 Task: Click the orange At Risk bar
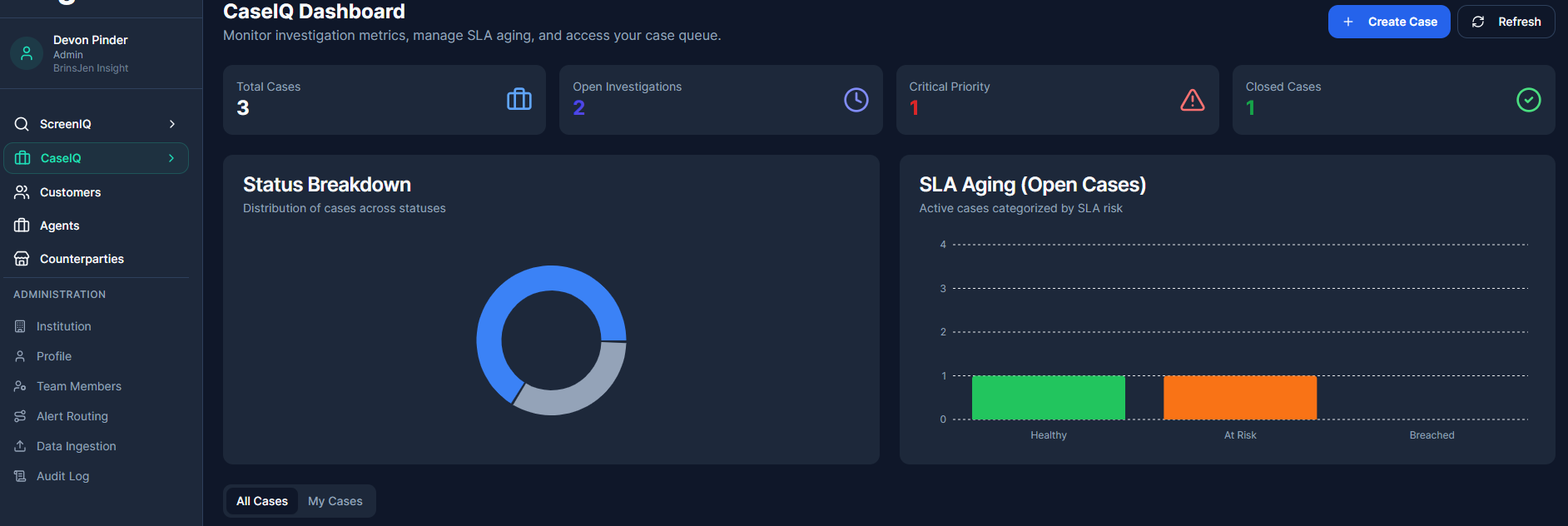click(x=1240, y=397)
